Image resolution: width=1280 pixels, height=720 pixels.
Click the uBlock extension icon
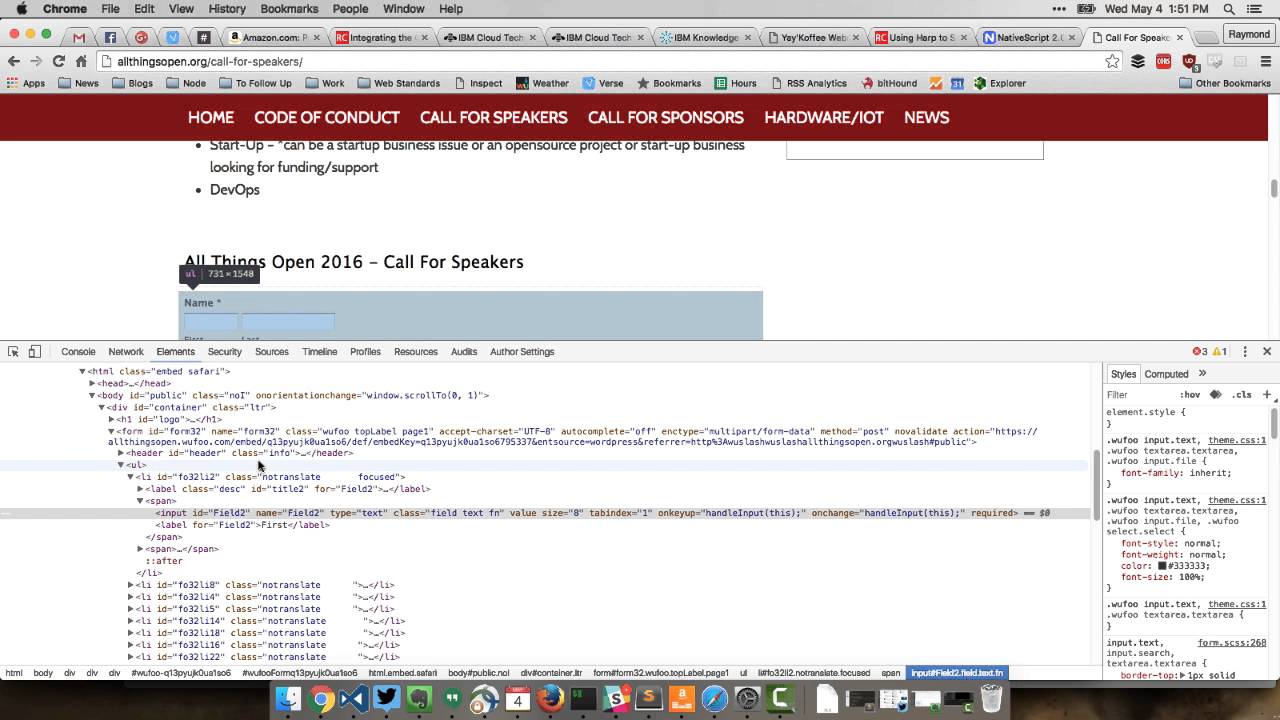(1189, 61)
